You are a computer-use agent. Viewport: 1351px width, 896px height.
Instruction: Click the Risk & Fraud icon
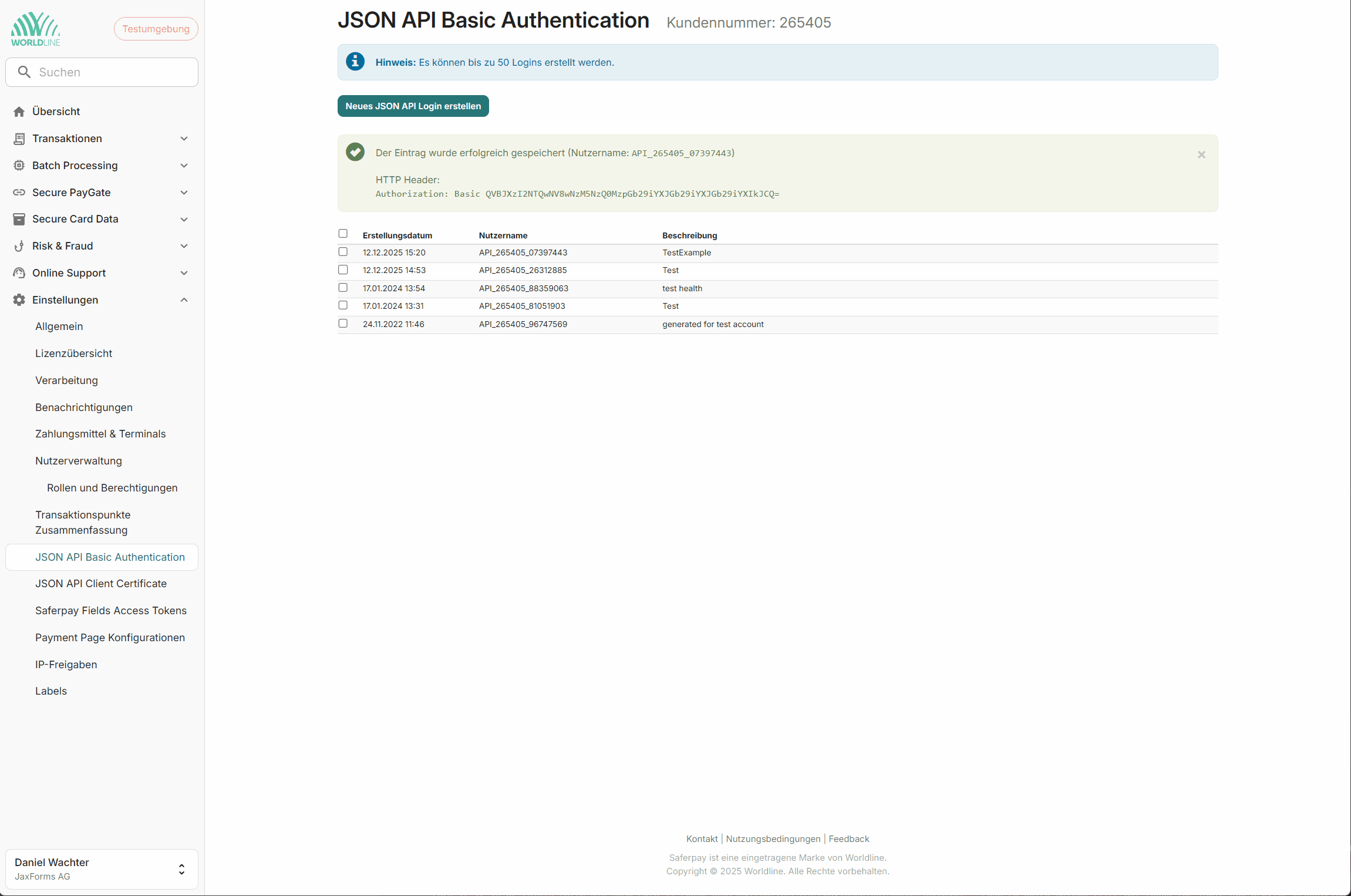point(19,246)
